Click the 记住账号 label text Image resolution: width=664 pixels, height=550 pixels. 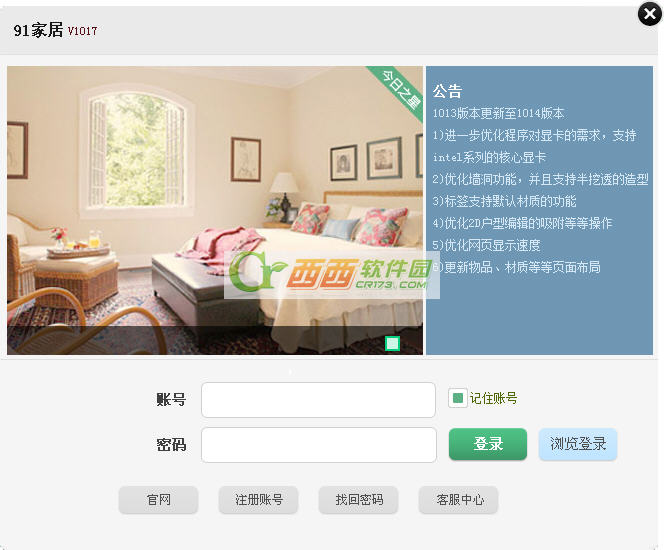[x=493, y=398]
